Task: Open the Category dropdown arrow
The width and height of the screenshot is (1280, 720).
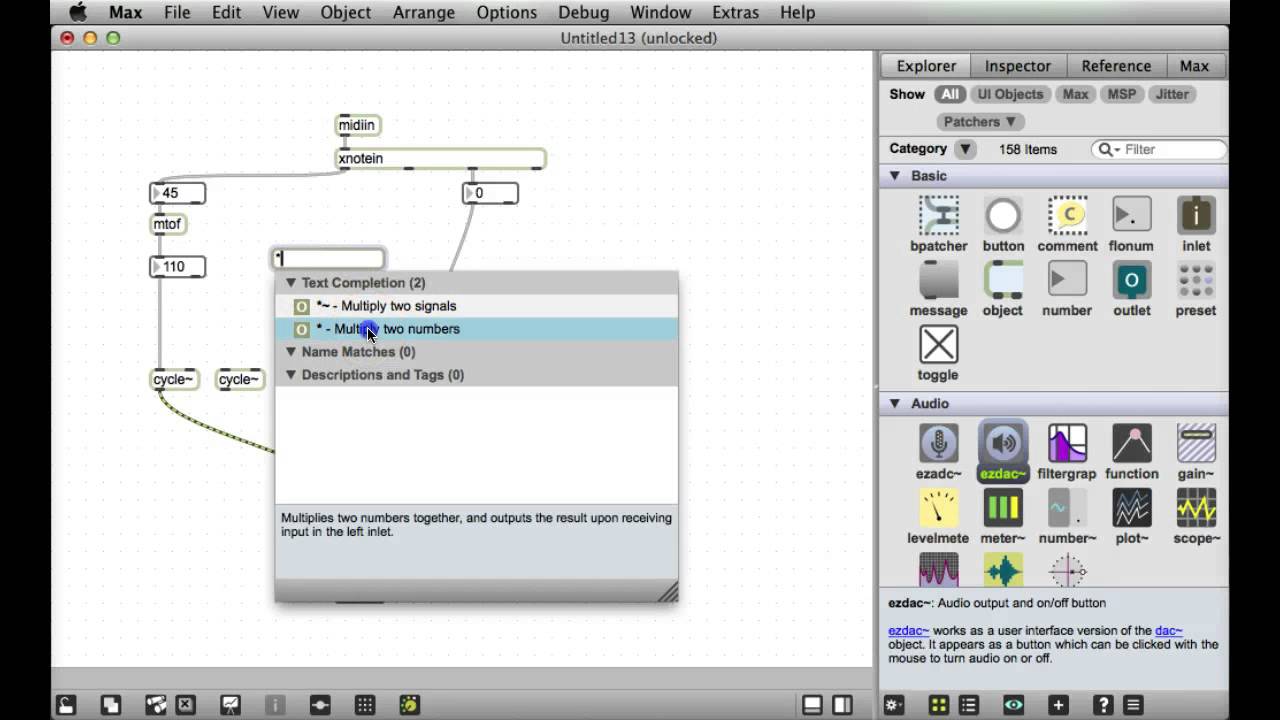Action: point(965,149)
